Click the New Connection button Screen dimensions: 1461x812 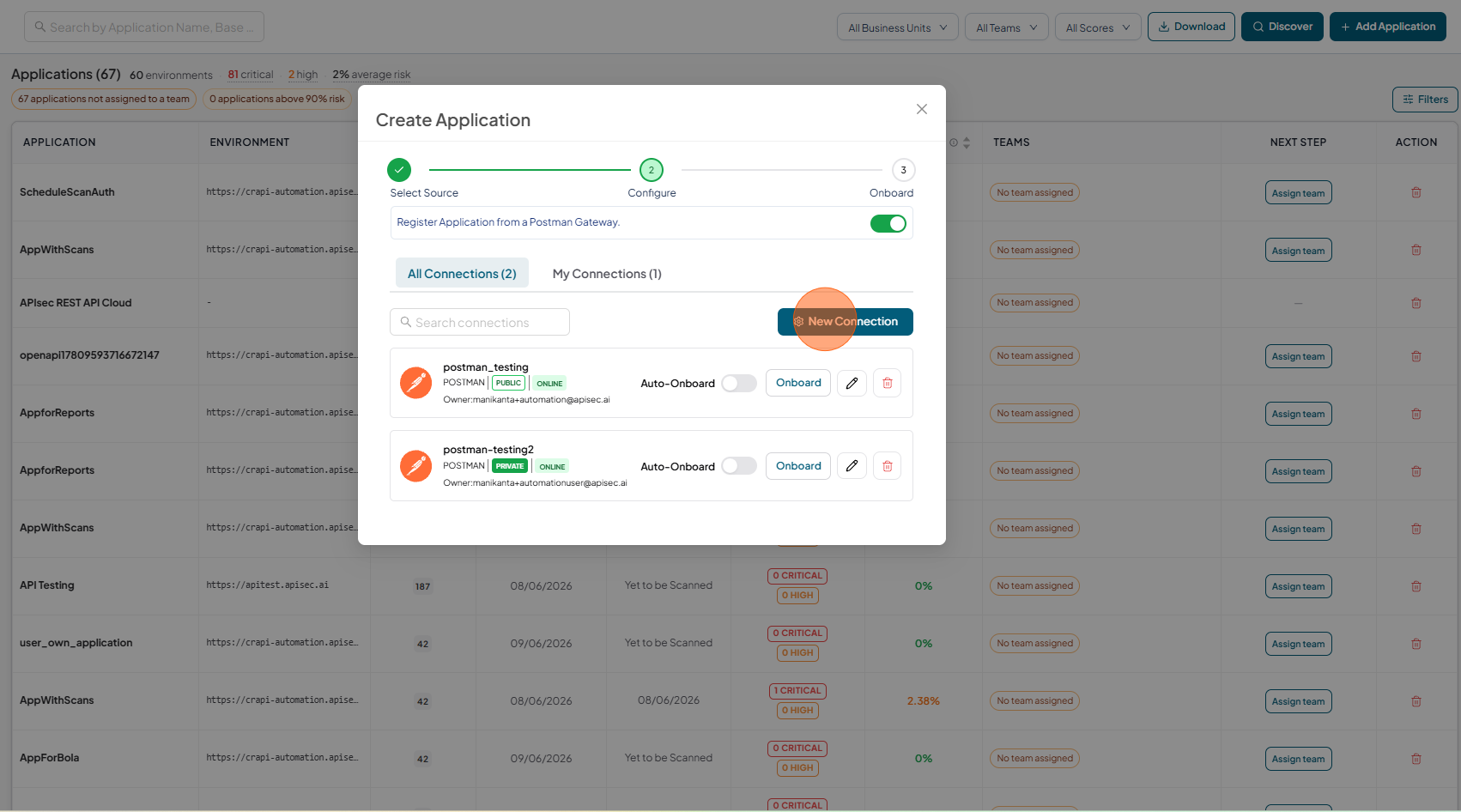click(846, 322)
